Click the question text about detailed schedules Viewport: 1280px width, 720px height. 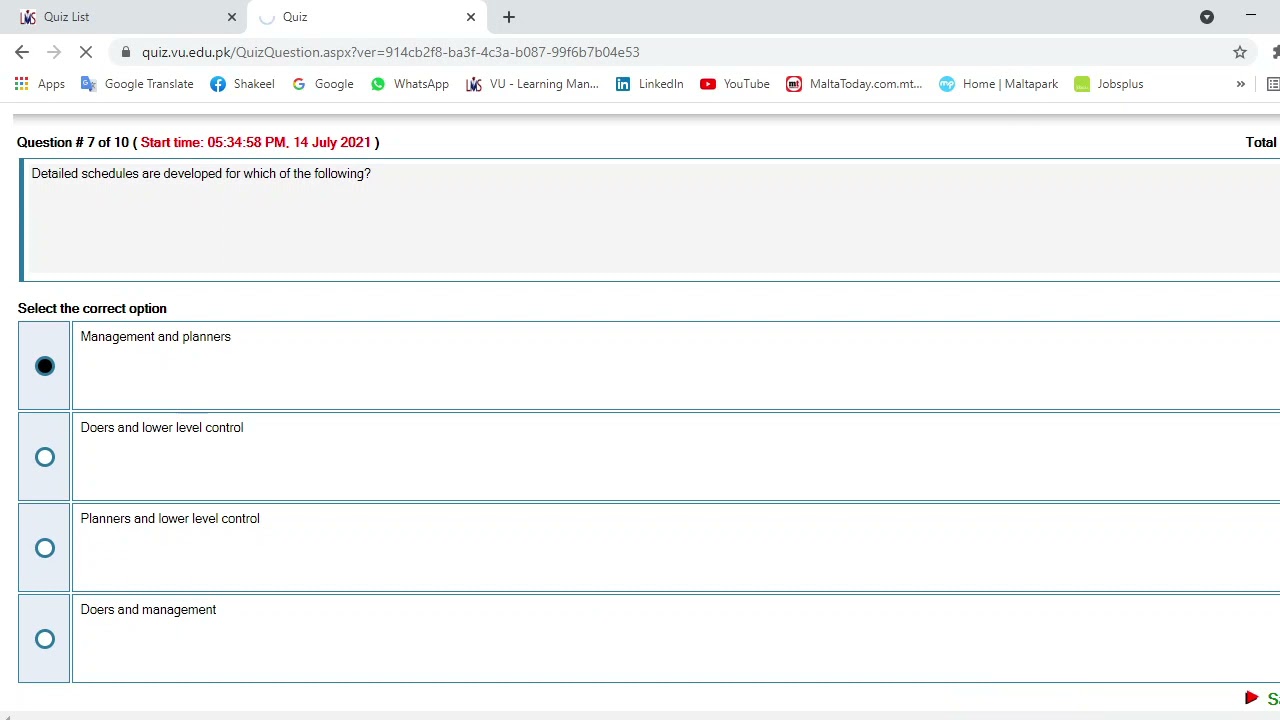[201, 174]
